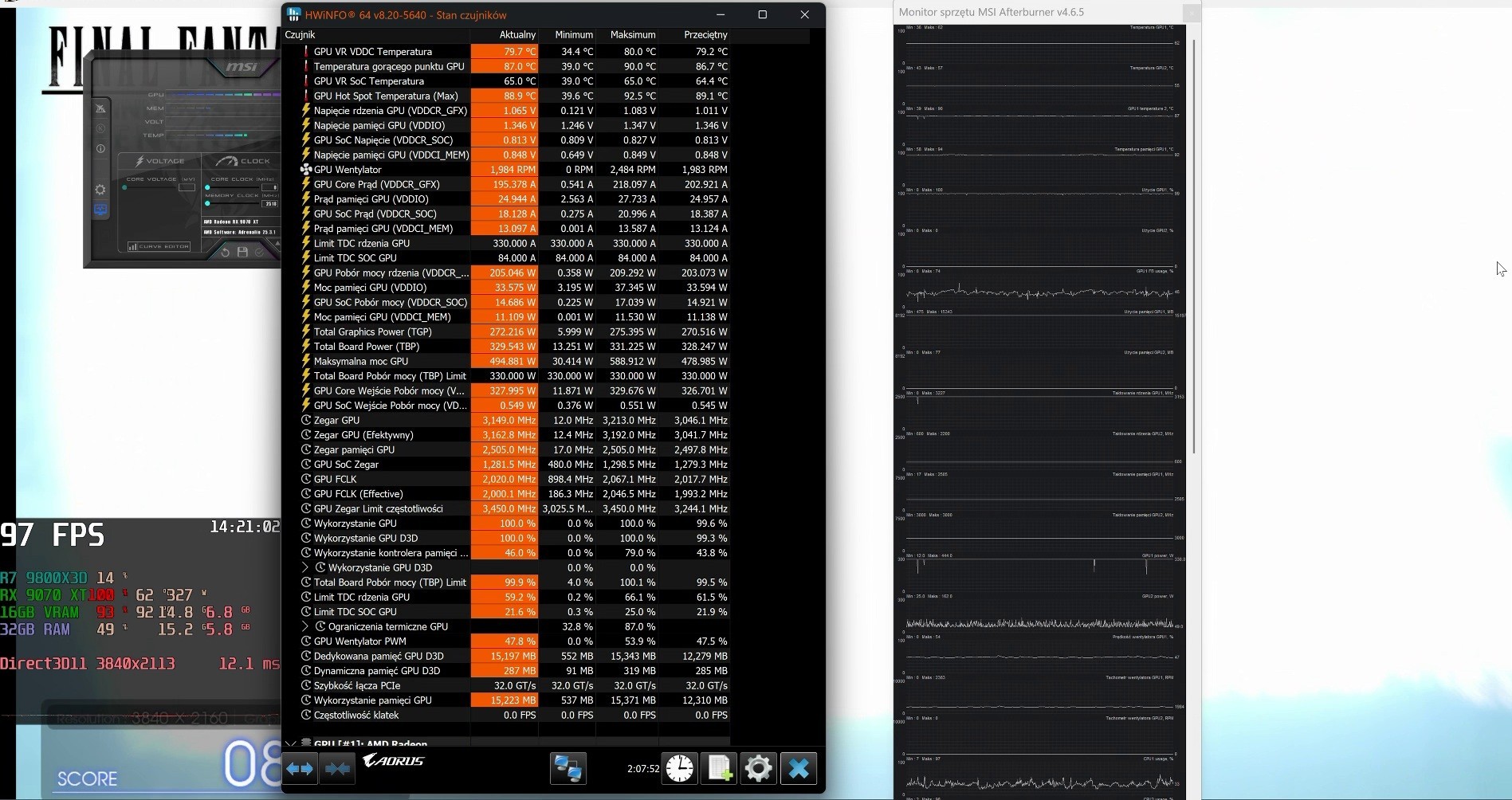Click the CPU1 usage graph in Afterburner monitor

tap(1039, 775)
